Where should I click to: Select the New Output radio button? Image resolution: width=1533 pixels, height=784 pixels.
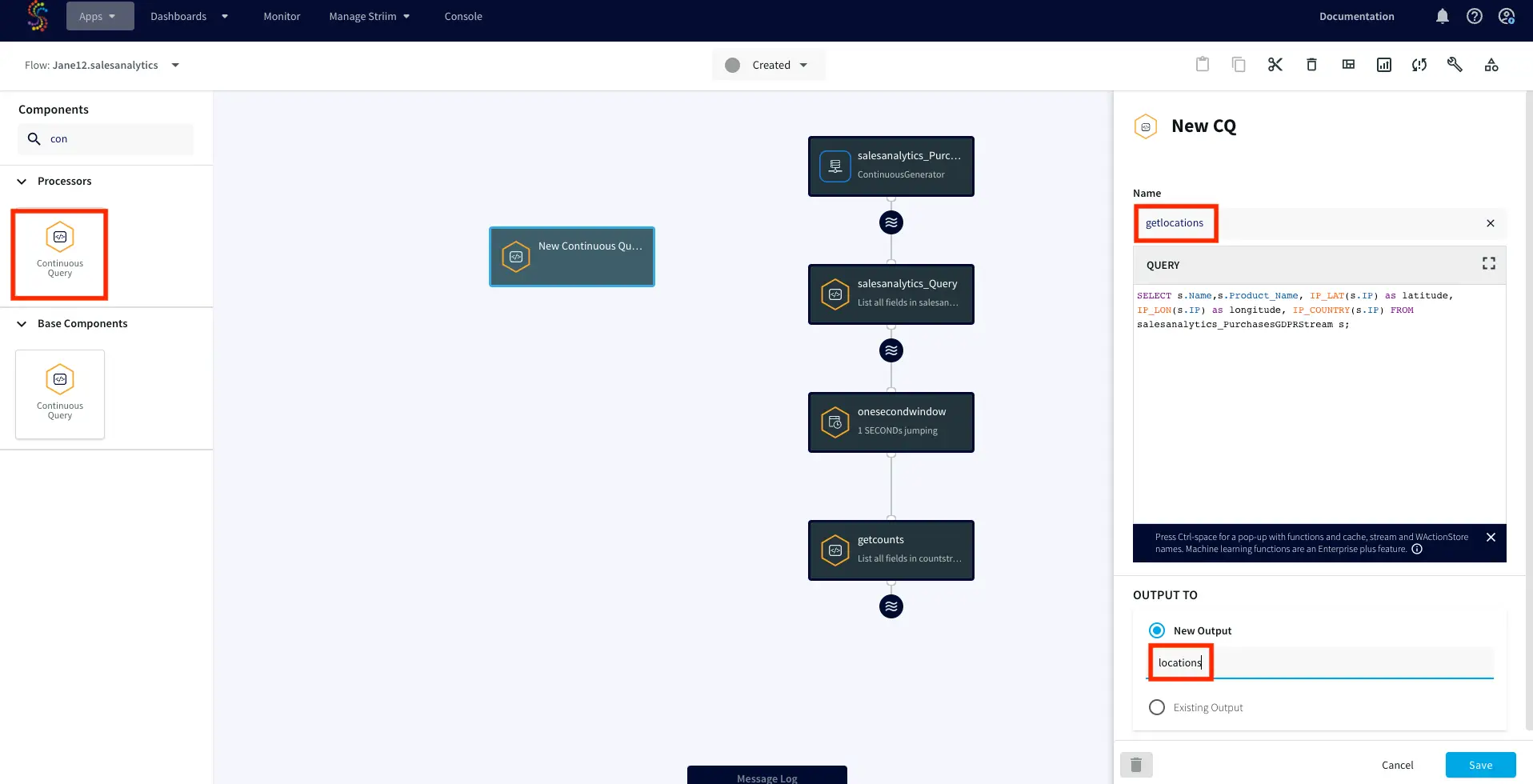(x=1156, y=630)
